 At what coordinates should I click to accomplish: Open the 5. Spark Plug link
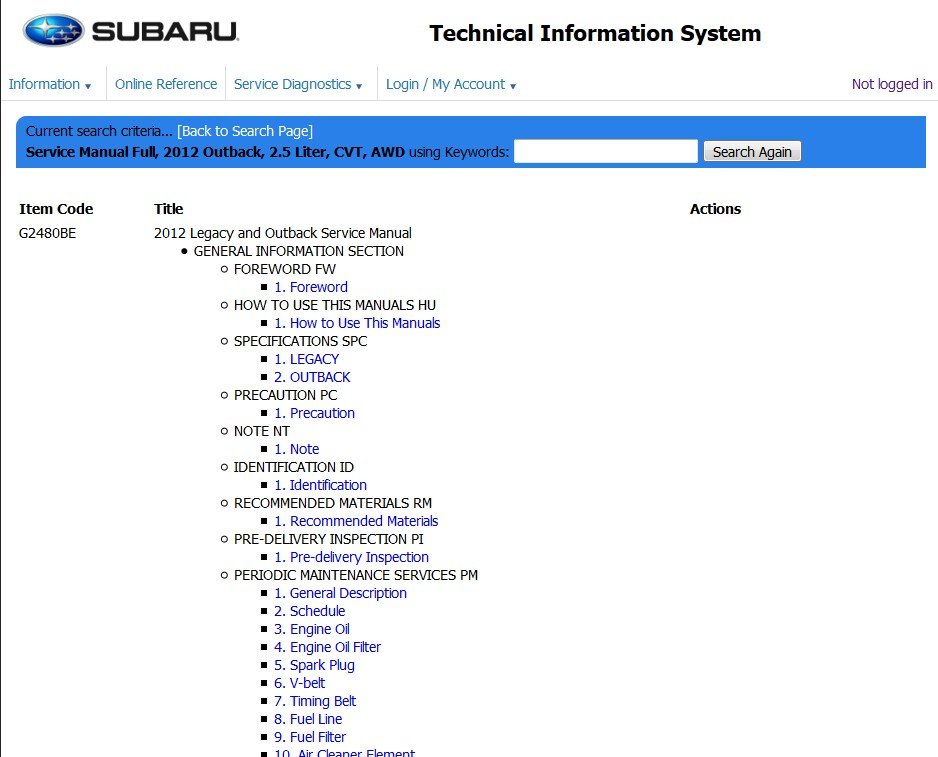pyautogui.click(x=314, y=665)
